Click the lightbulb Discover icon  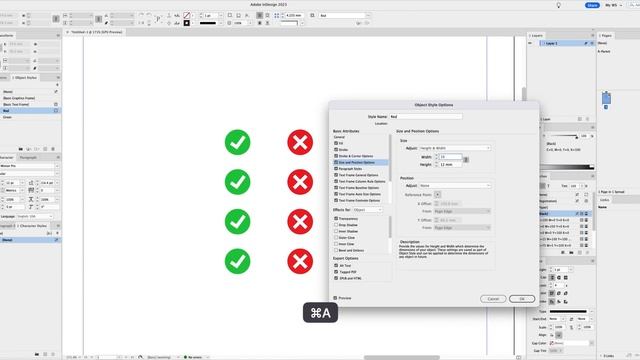[559, 5]
